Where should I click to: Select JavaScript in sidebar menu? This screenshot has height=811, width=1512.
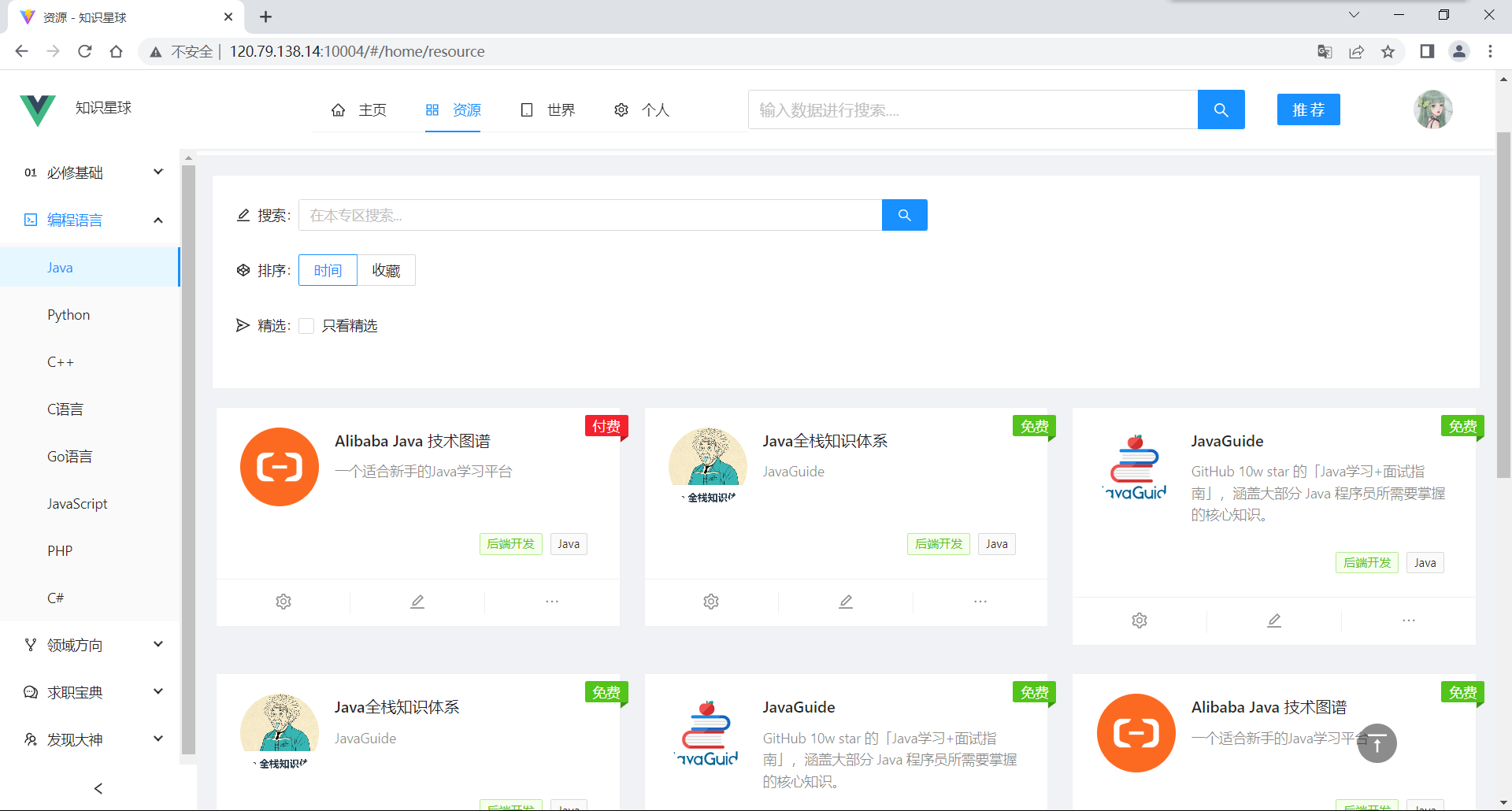[90, 503]
